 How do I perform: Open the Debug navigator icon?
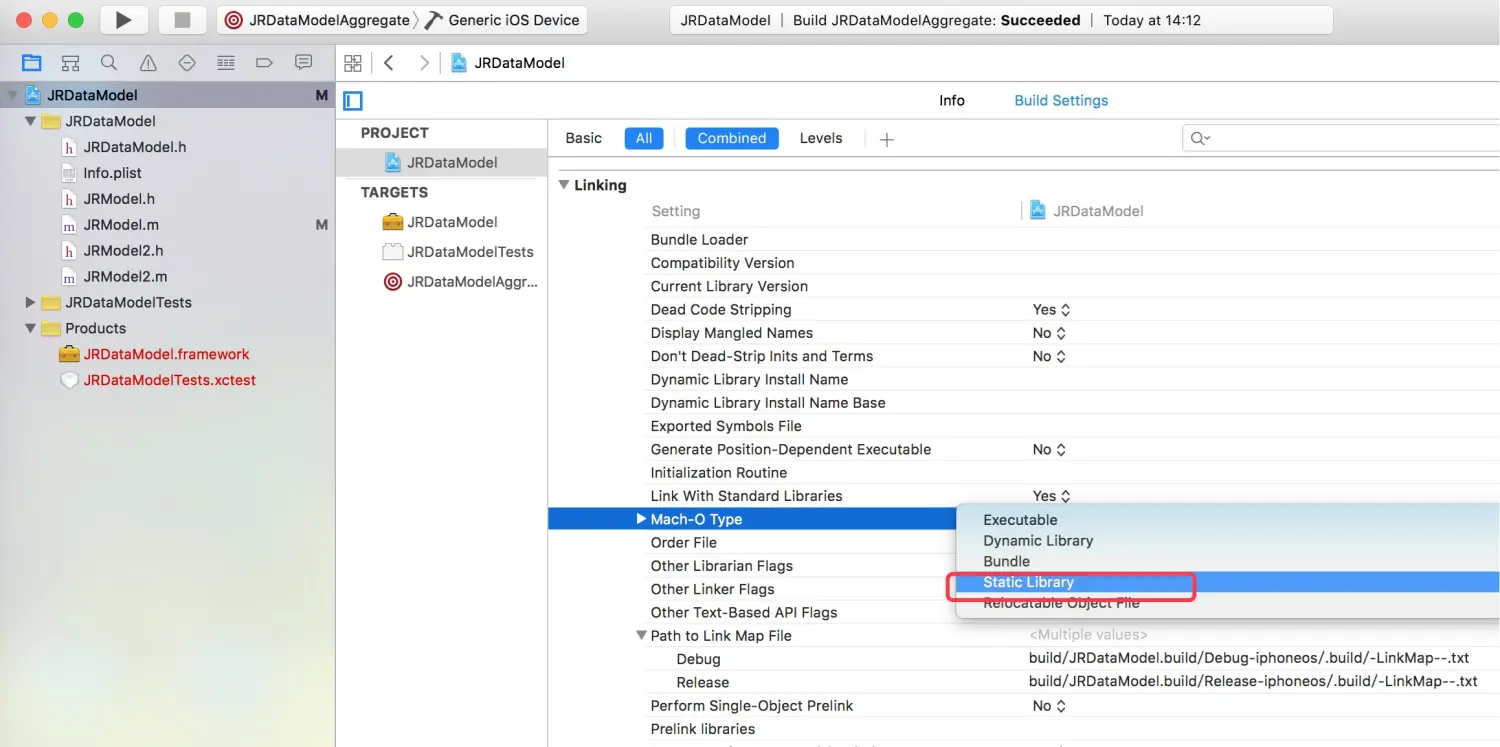click(x=226, y=62)
